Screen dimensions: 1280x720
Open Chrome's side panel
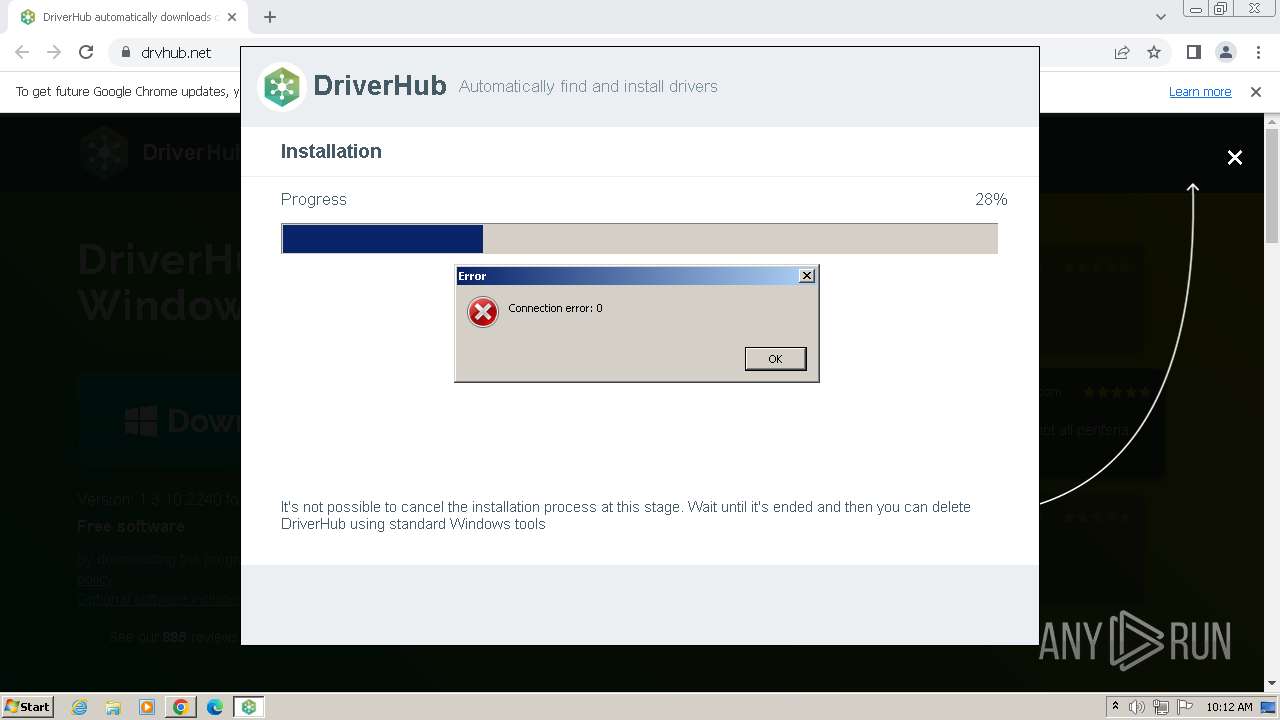click(x=1193, y=52)
